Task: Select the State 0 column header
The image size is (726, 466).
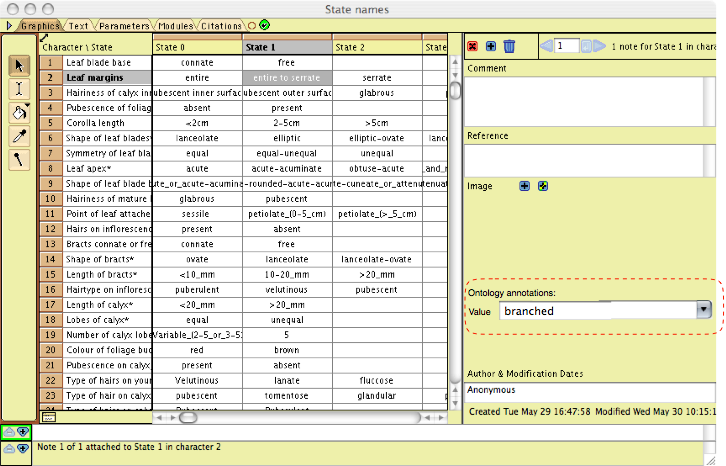Action: (197, 47)
